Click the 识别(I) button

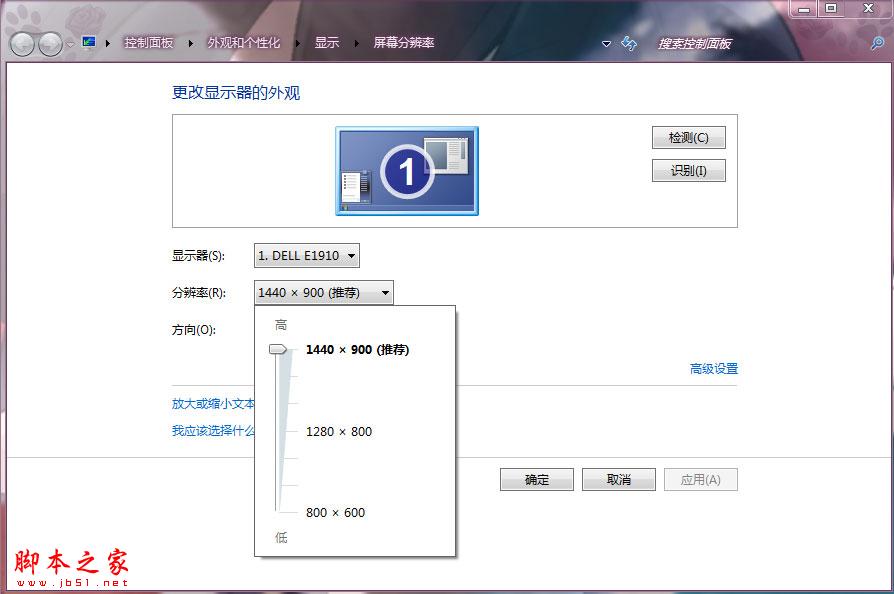click(x=688, y=170)
